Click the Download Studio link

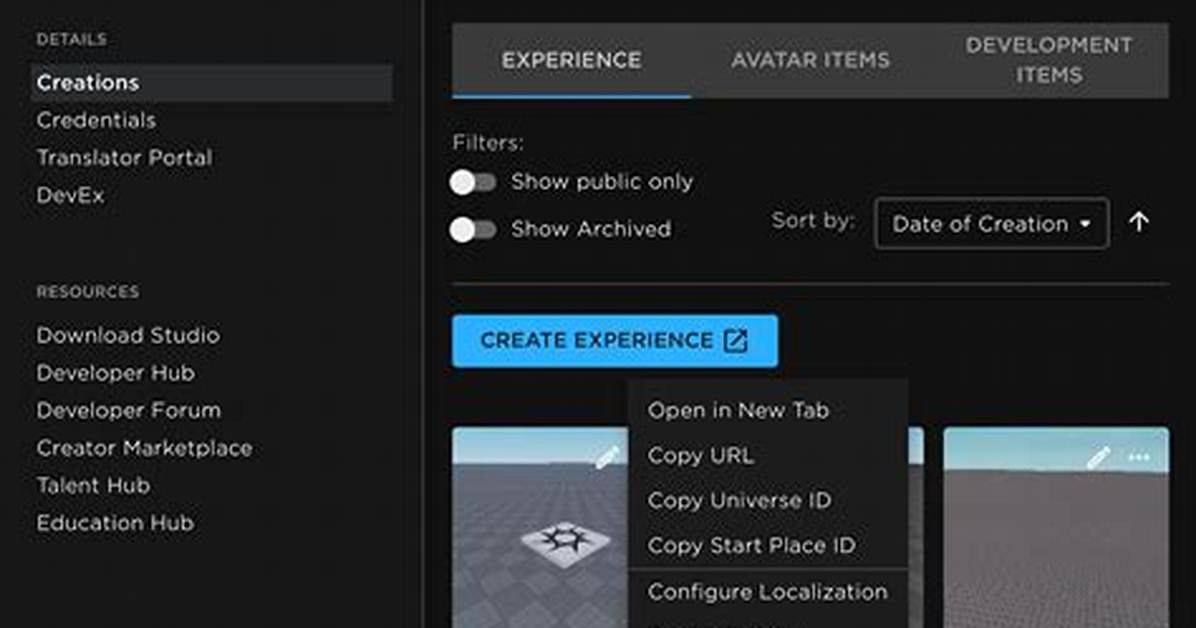(128, 335)
